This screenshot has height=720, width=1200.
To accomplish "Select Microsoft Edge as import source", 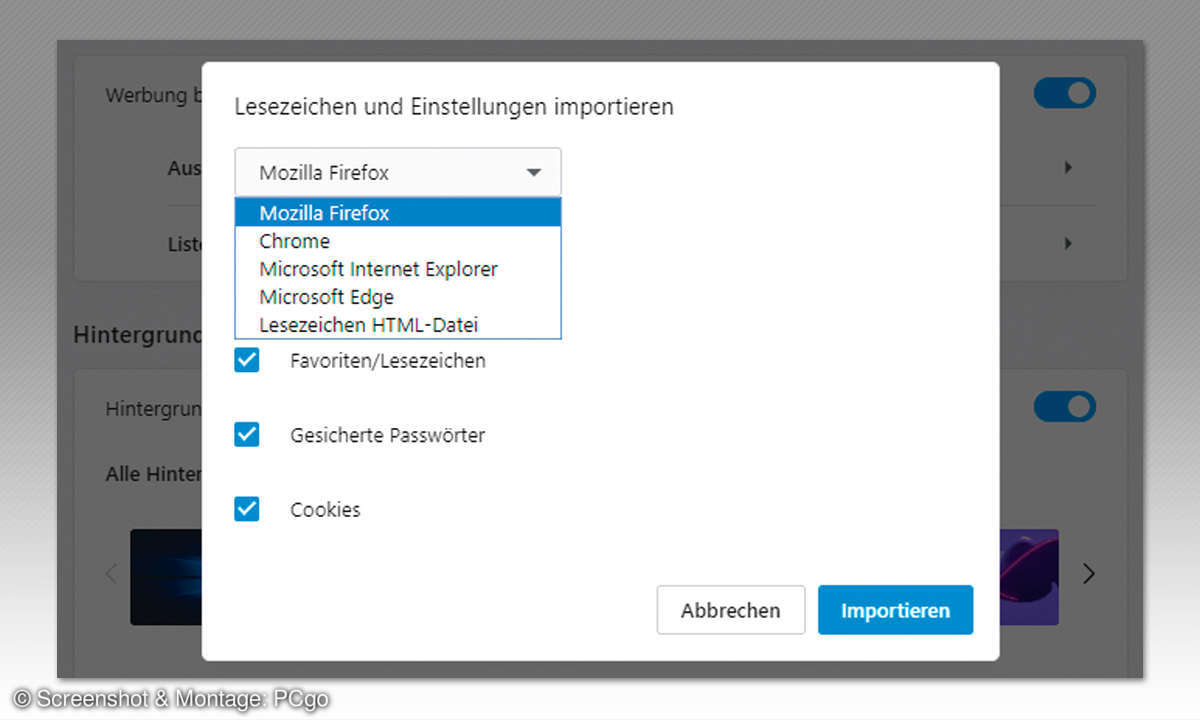I will [x=398, y=297].
